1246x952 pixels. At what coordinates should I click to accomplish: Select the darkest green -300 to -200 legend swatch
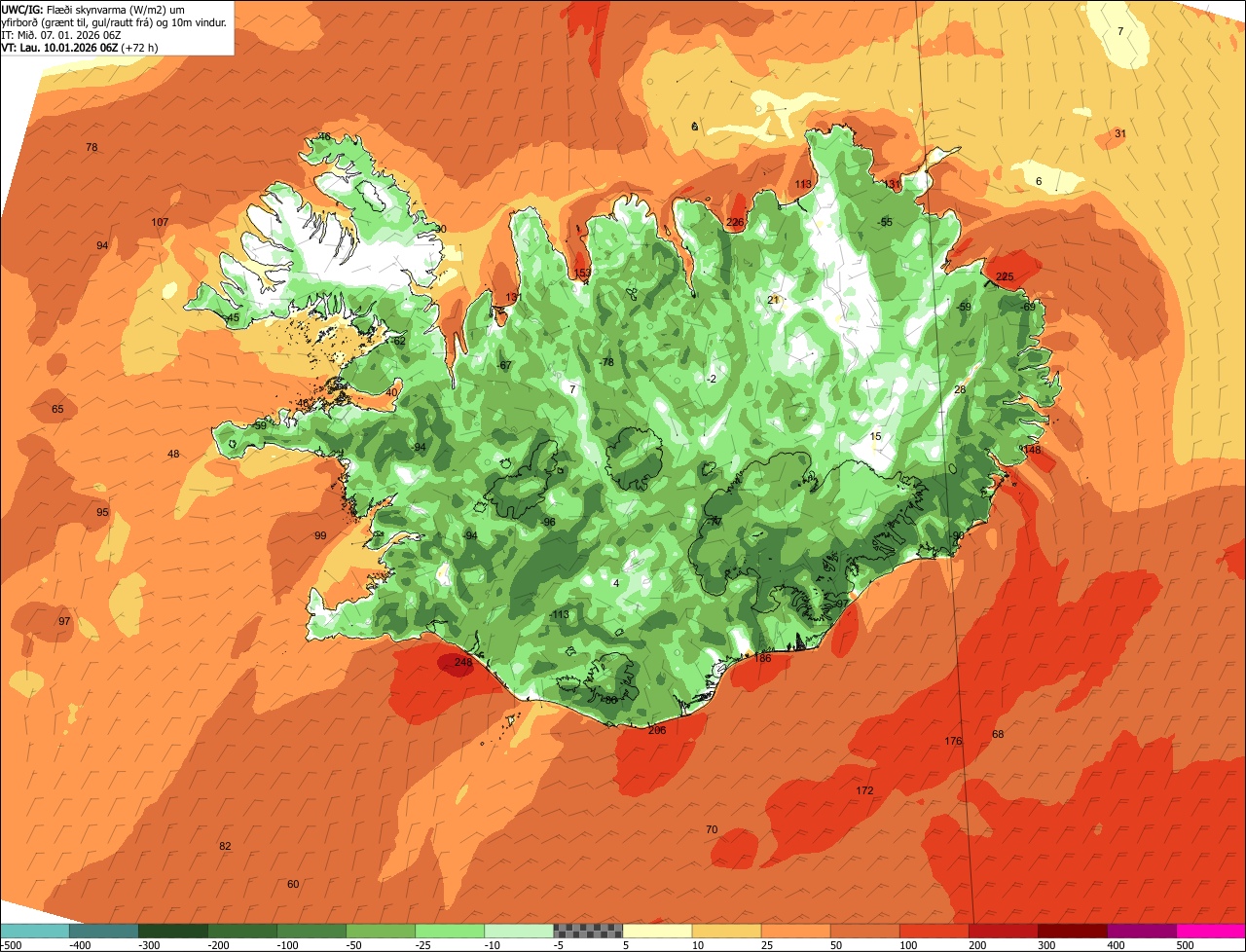point(173,931)
